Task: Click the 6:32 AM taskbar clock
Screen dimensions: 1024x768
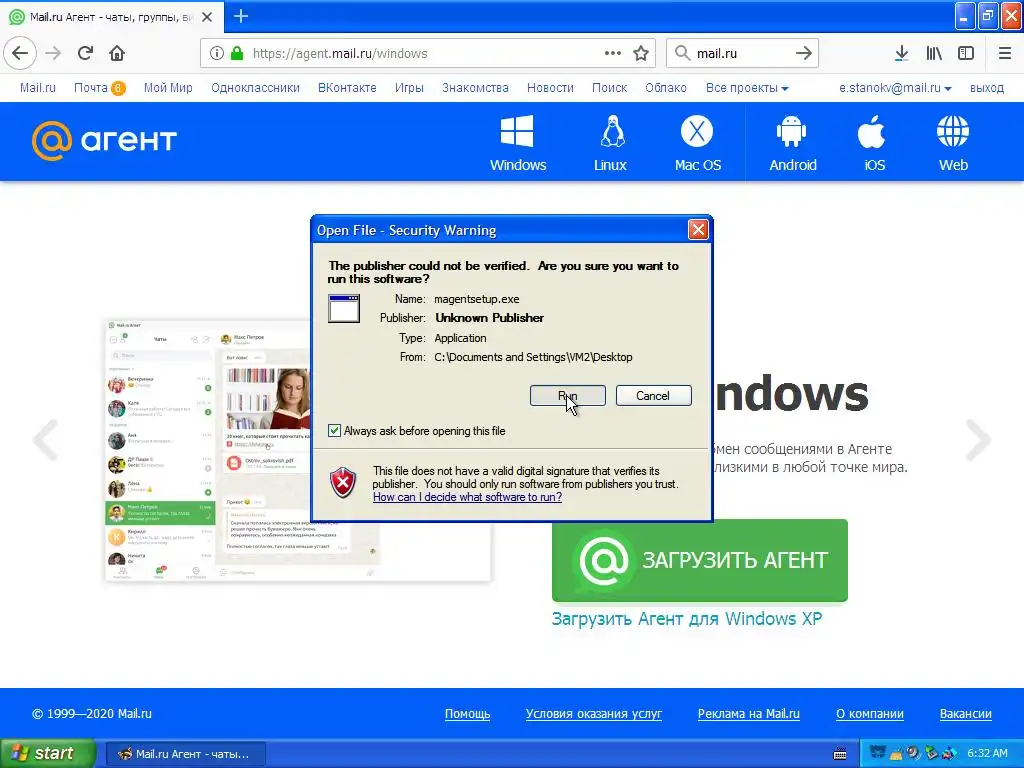Action: click(x=987, y=754)
